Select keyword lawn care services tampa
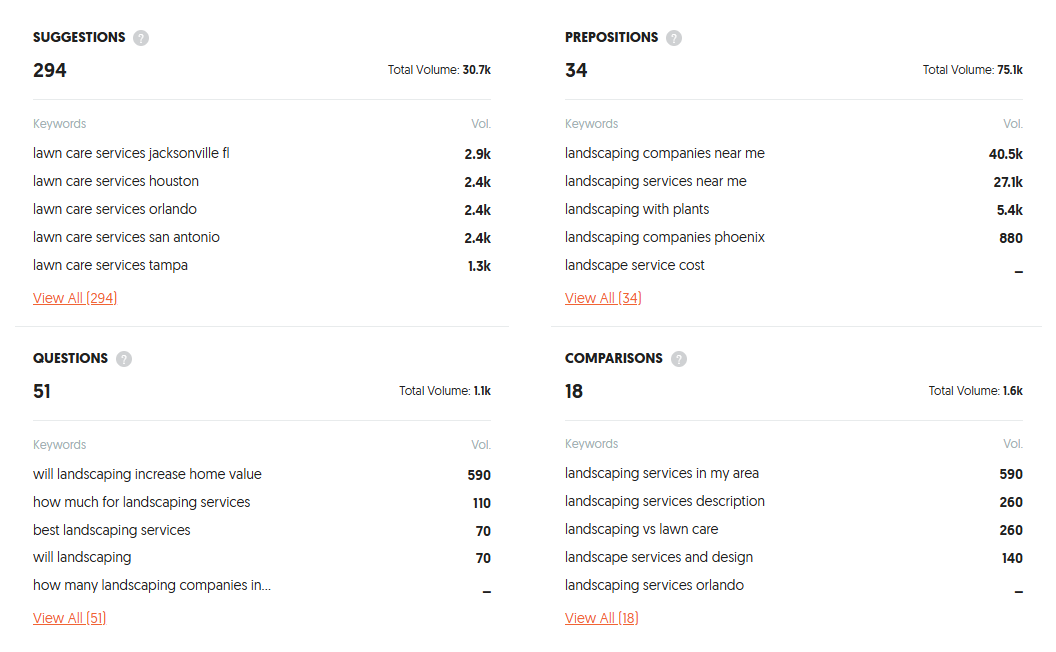Viewport: 1056px width, 652px height. [110, 266]
